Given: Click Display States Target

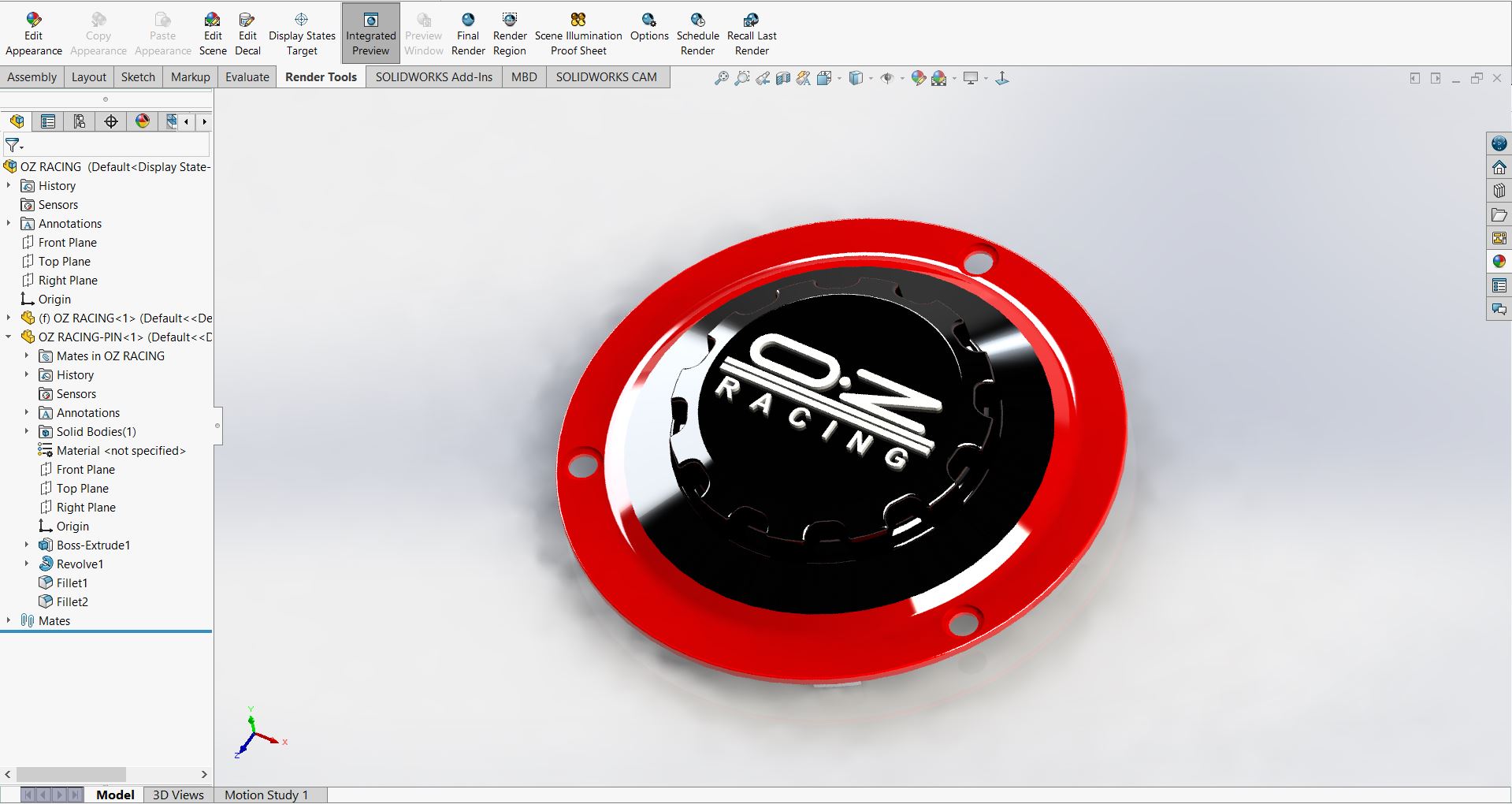Looking at the screenshot, I should click(302, 34).
